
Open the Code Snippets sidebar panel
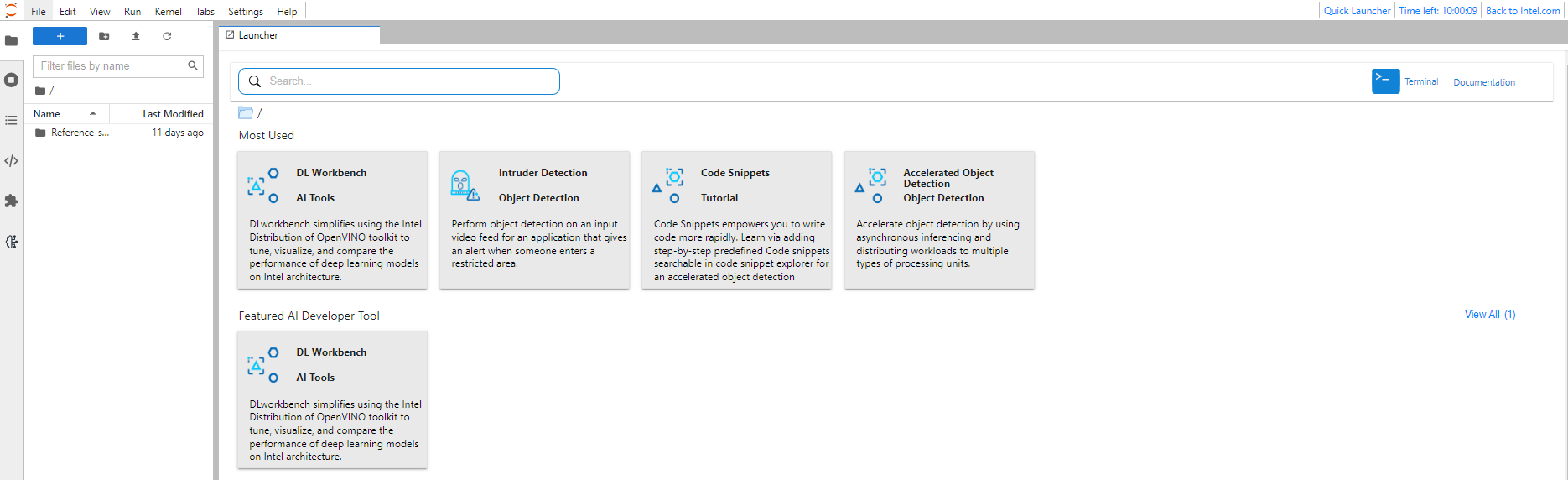pyautogui.click(x=12, y=161)
